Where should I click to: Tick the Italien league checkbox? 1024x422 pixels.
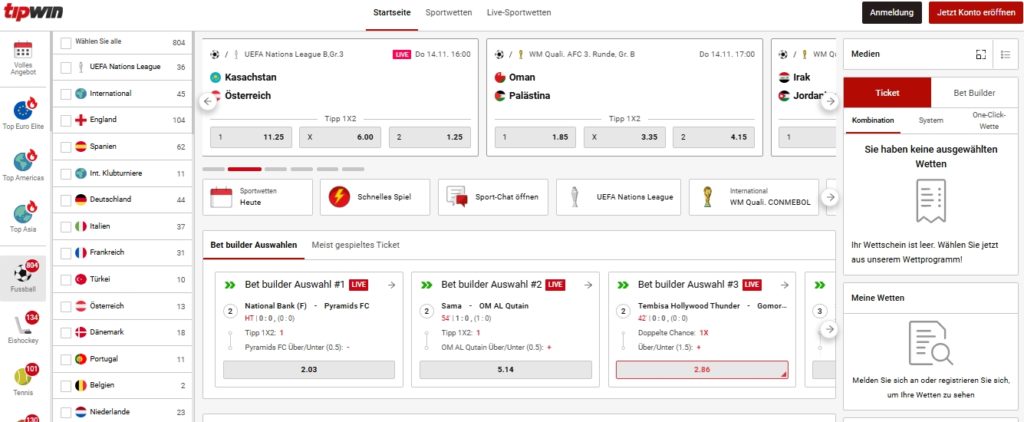pos(65,227)
